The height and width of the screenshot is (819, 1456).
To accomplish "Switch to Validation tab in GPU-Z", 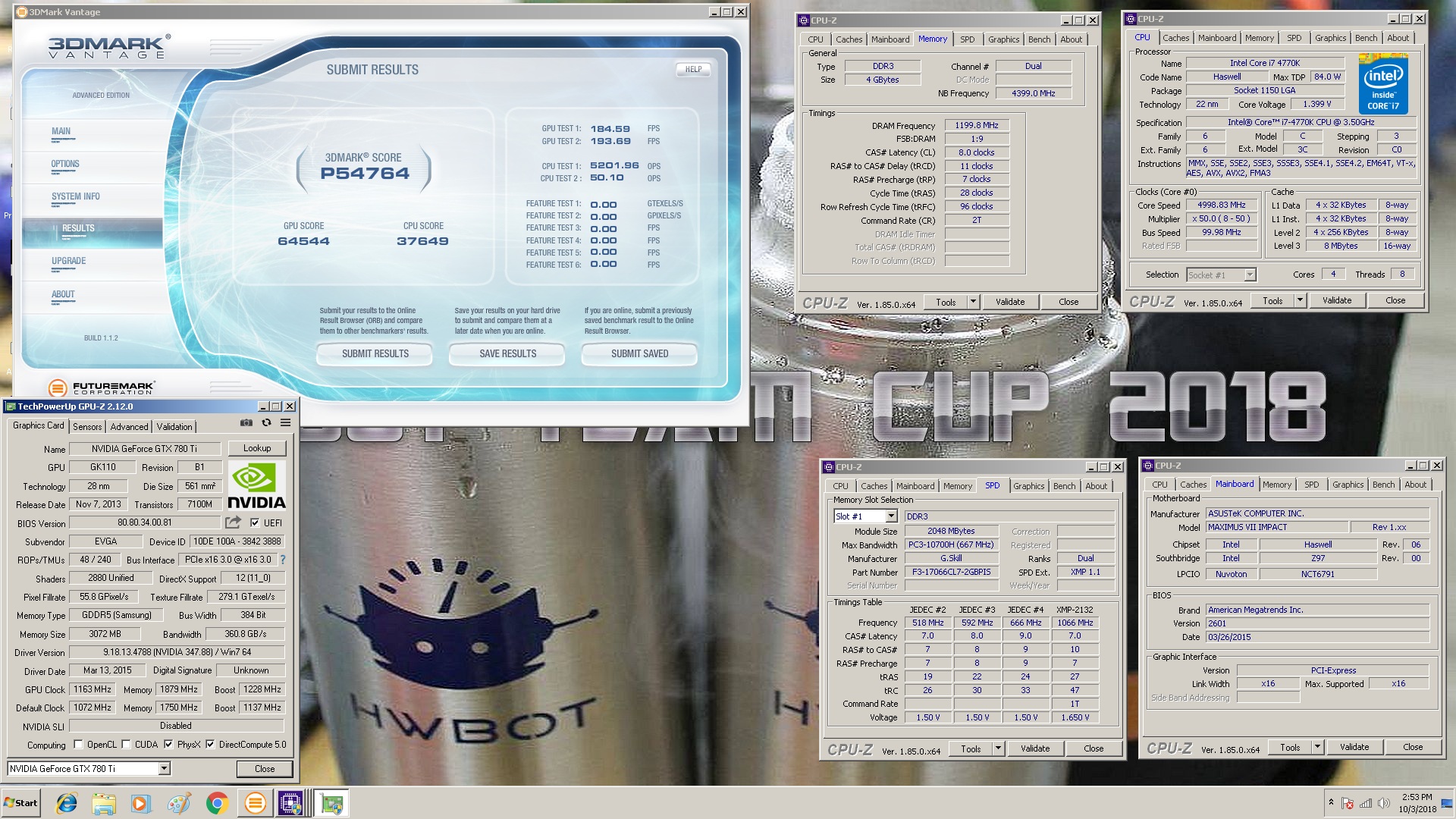I will (174, 427).
